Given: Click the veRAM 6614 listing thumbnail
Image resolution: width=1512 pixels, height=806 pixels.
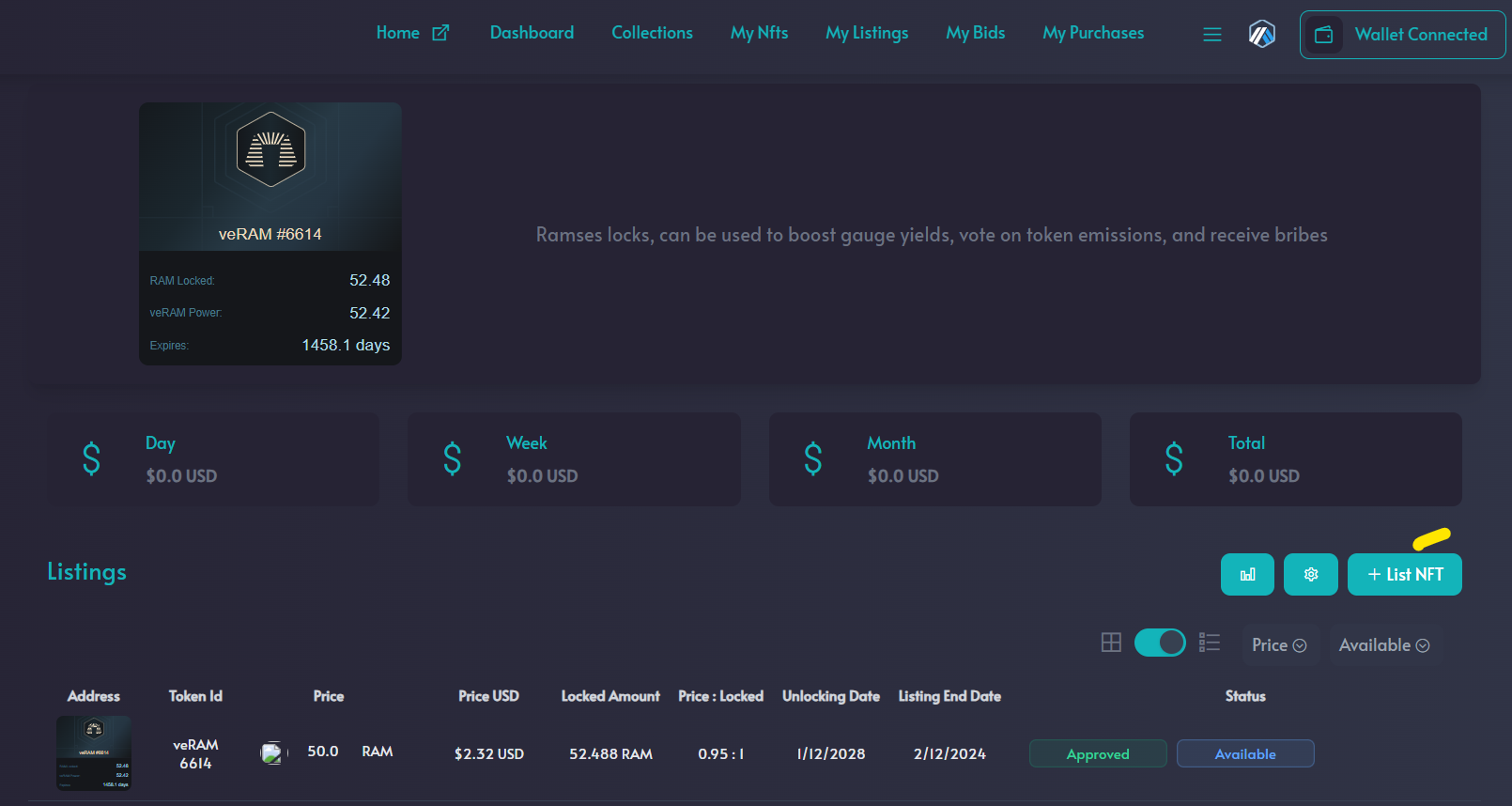Looking at the screenshot, I should 94,752.
